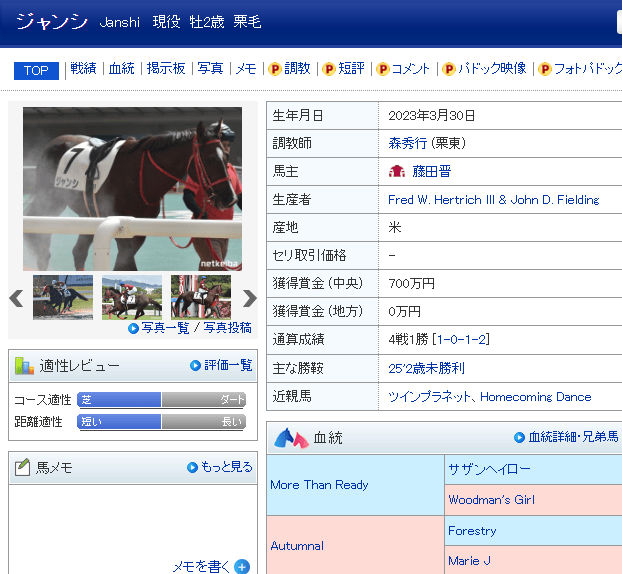Click the arrow icon before 写真一覧
This screenshot has width=622, height=574.
[134, 328]
